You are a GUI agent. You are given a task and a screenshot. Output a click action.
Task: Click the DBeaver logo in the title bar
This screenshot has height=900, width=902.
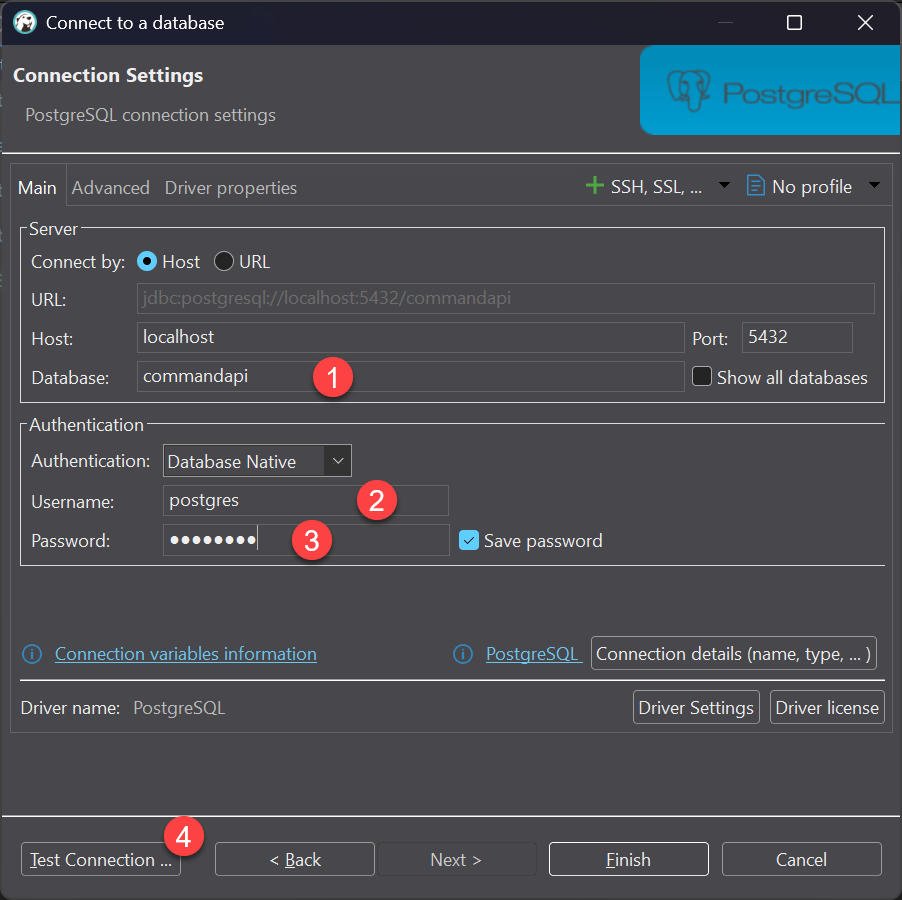click(x=24, y=22)
